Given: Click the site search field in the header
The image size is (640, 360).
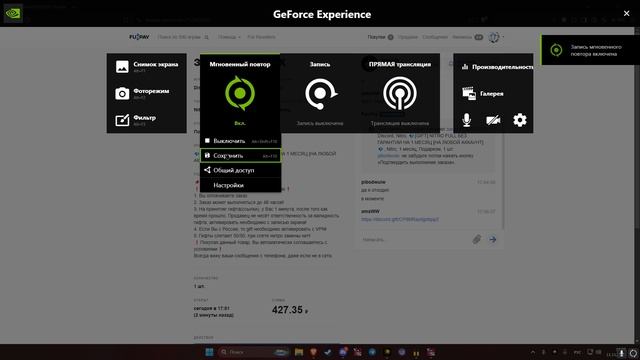Looking at the screenshot, I should pyautogui.click(x=182, y=37).
